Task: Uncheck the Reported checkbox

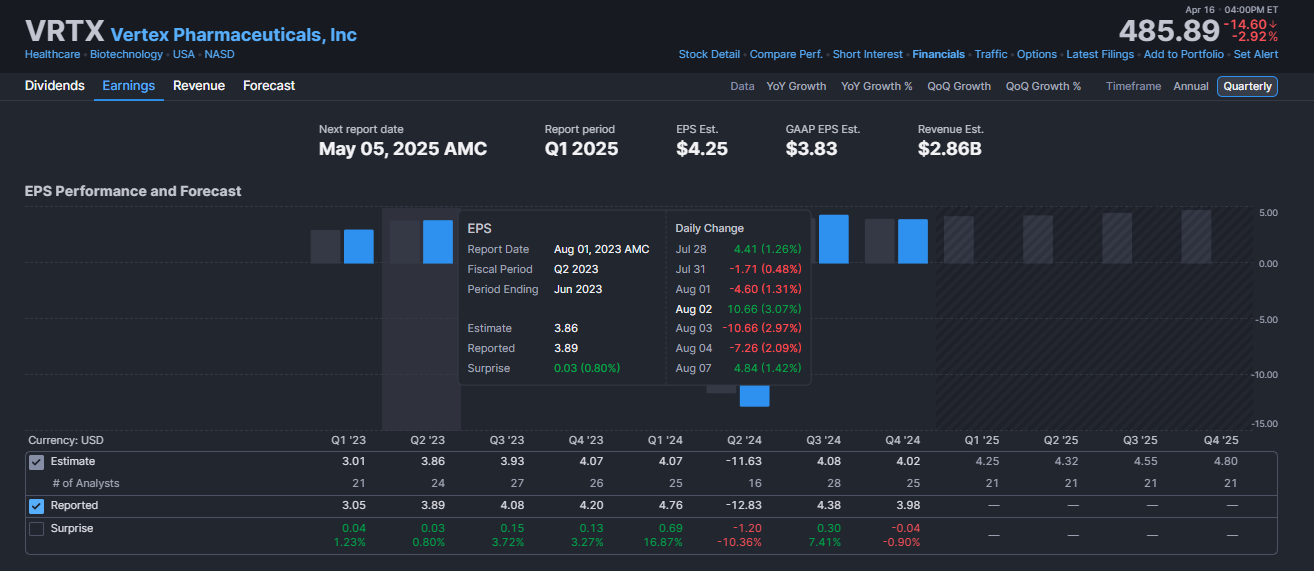Action: [37, 506]
